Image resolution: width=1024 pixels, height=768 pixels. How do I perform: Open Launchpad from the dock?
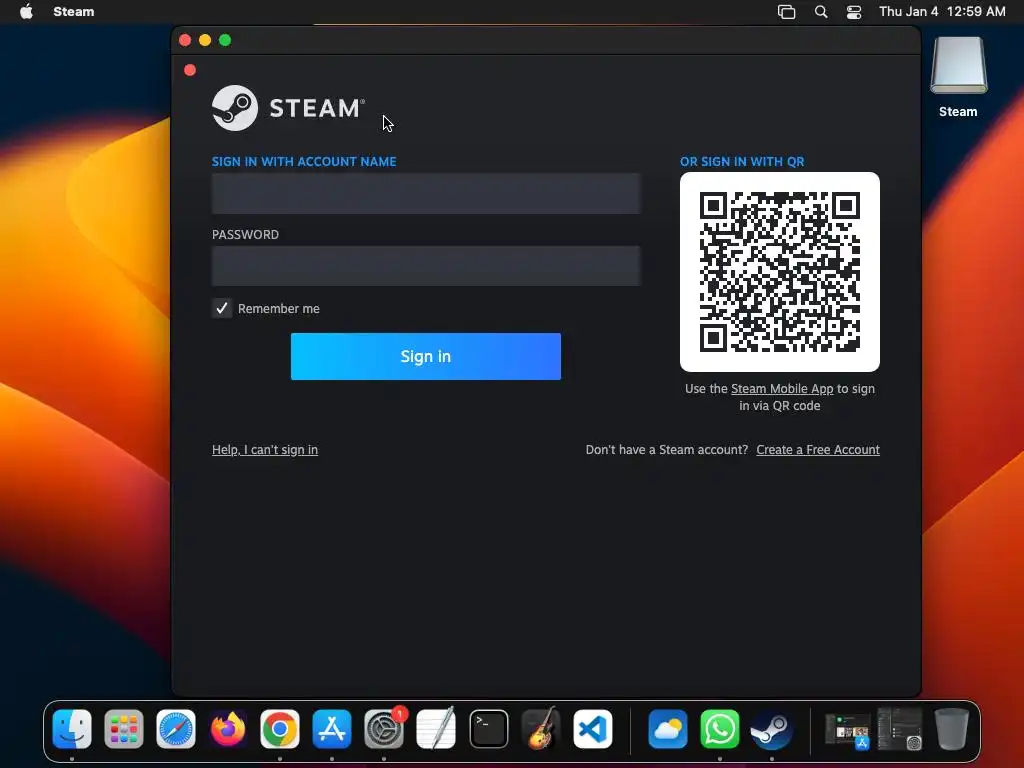point(124,729)
